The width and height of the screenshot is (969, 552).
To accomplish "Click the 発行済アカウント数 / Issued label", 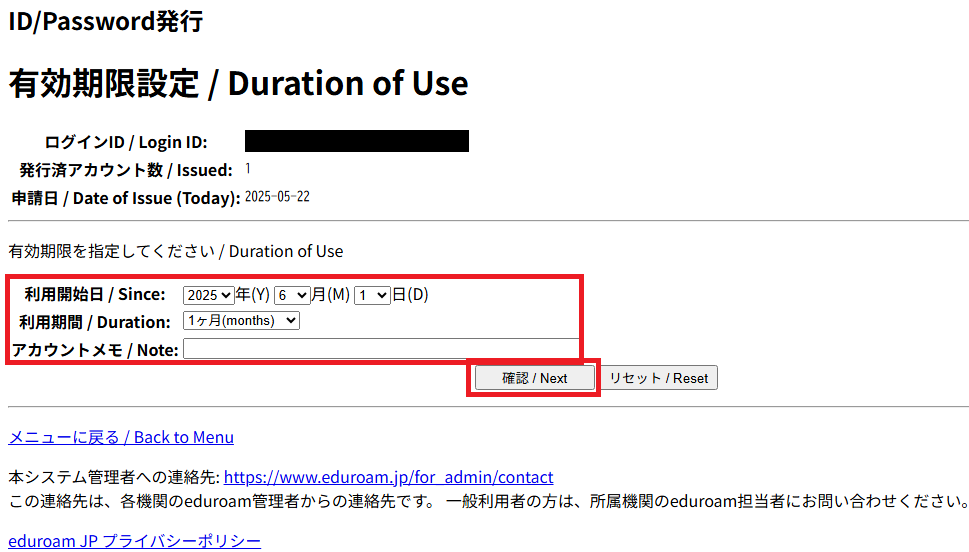I will click(x=126, y=170).
